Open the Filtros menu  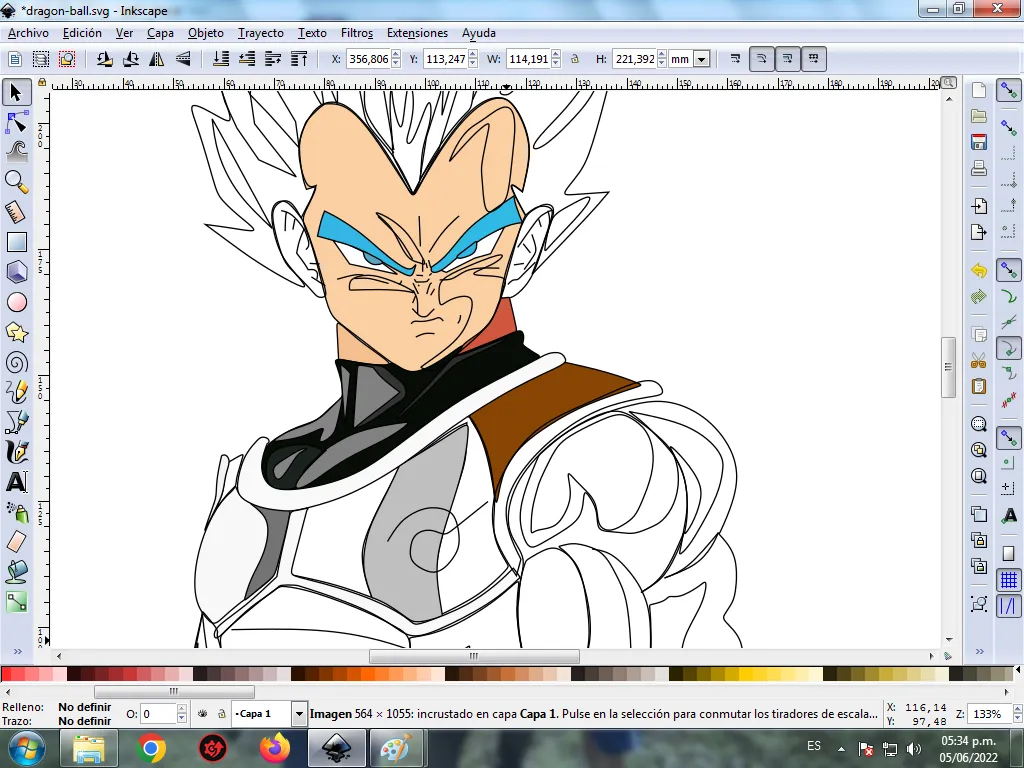click(357, 33)
